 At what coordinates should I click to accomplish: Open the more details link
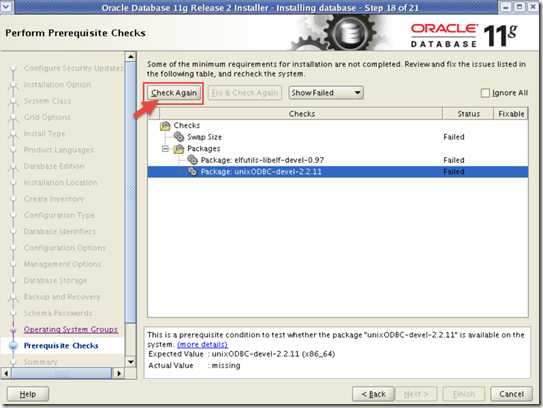pyautogui.click(x=203, y=345)
